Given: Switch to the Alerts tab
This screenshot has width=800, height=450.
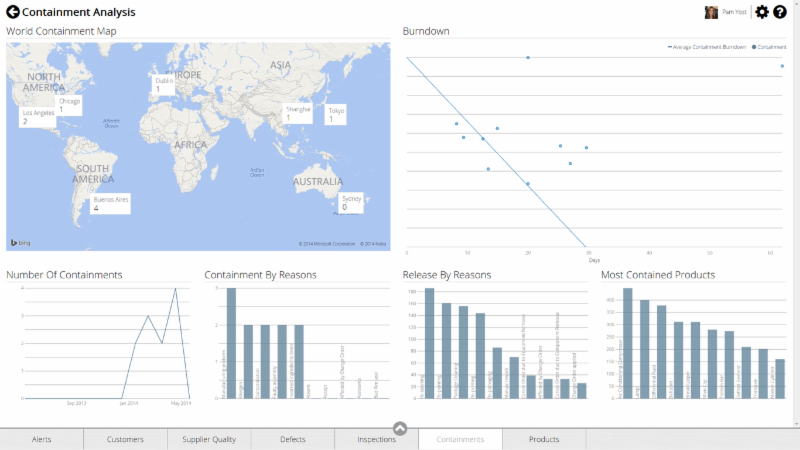Looking at the screenshot, I should (42, 439).
